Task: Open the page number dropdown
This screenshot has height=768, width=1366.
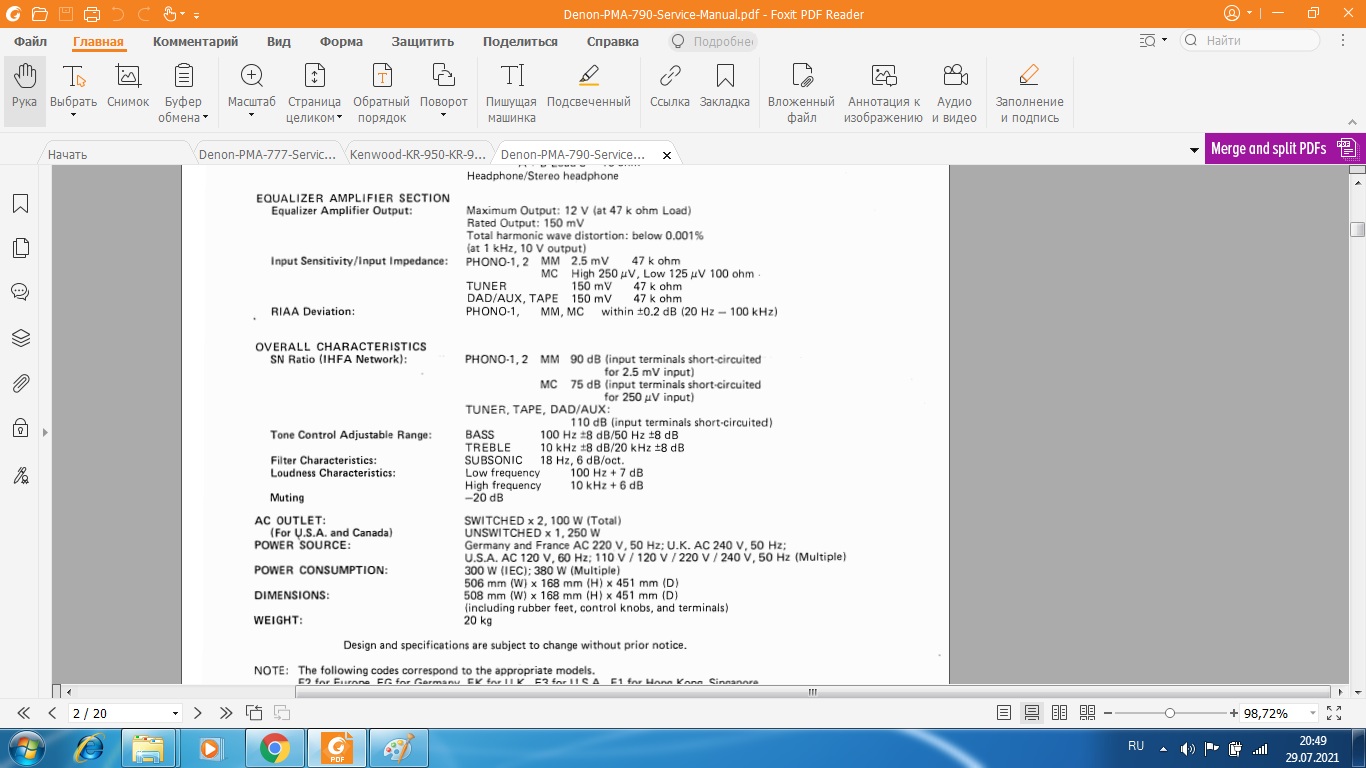Action: pyautogui.click(x=176, y=713)
